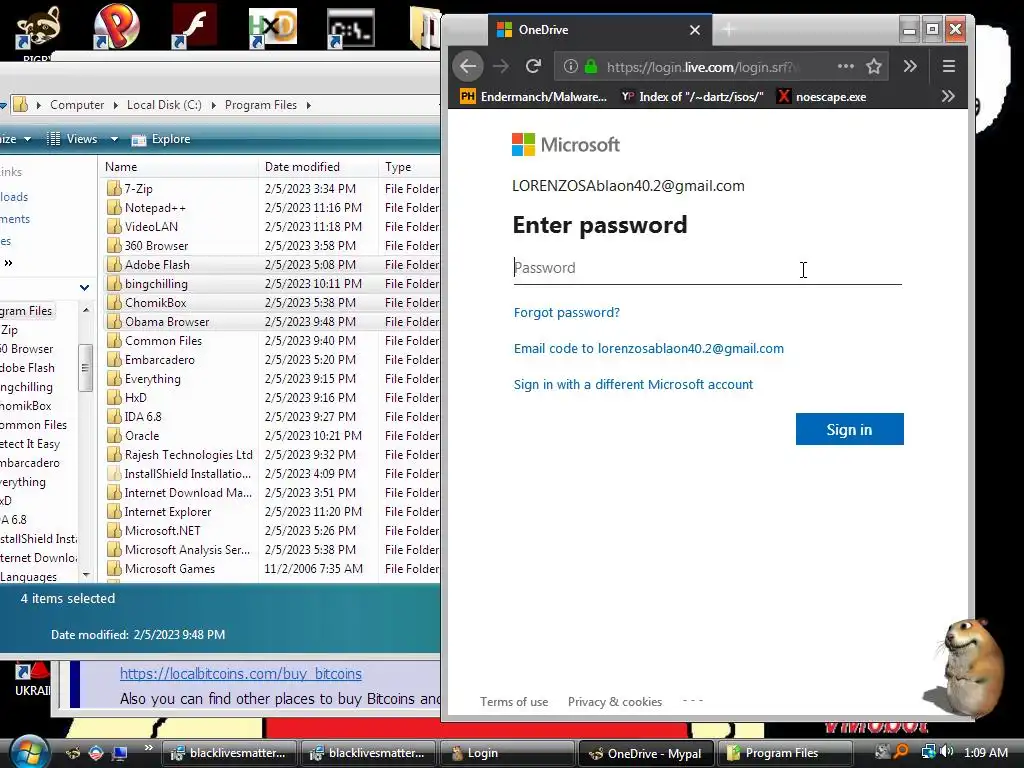
Task: Collapse the Folders pane chevron
Action: coord(84,287)
